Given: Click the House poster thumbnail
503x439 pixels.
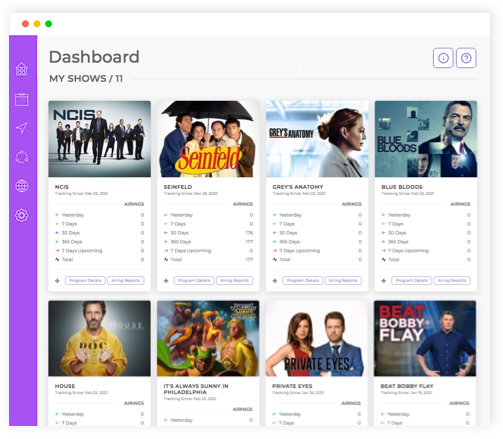Looking at the screenshot, I should click(x=99, y=338).
